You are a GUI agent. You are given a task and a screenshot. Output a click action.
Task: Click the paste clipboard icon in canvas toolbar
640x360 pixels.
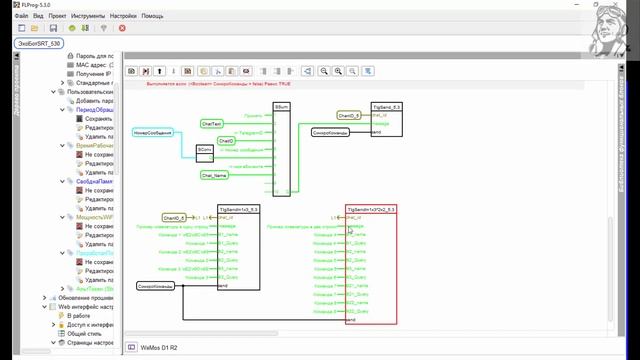click(x=231, y=71)
